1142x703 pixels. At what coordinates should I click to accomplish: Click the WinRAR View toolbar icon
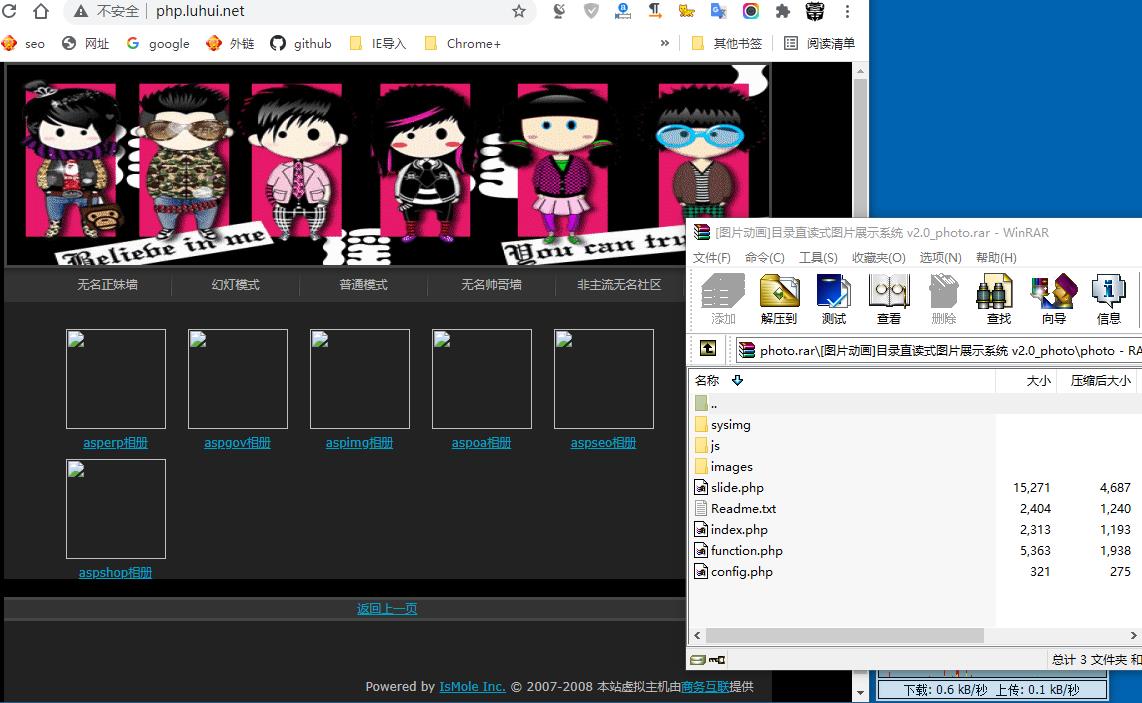[x=889, y=291]
